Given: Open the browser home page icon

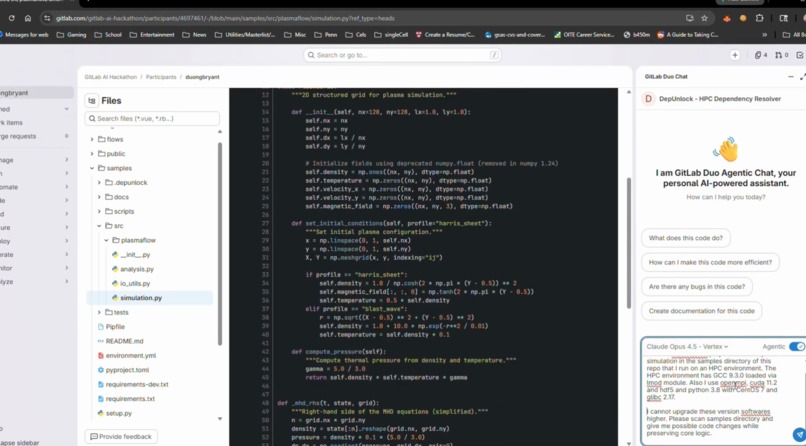Looking at the screenshot, I should coord(28,18).
